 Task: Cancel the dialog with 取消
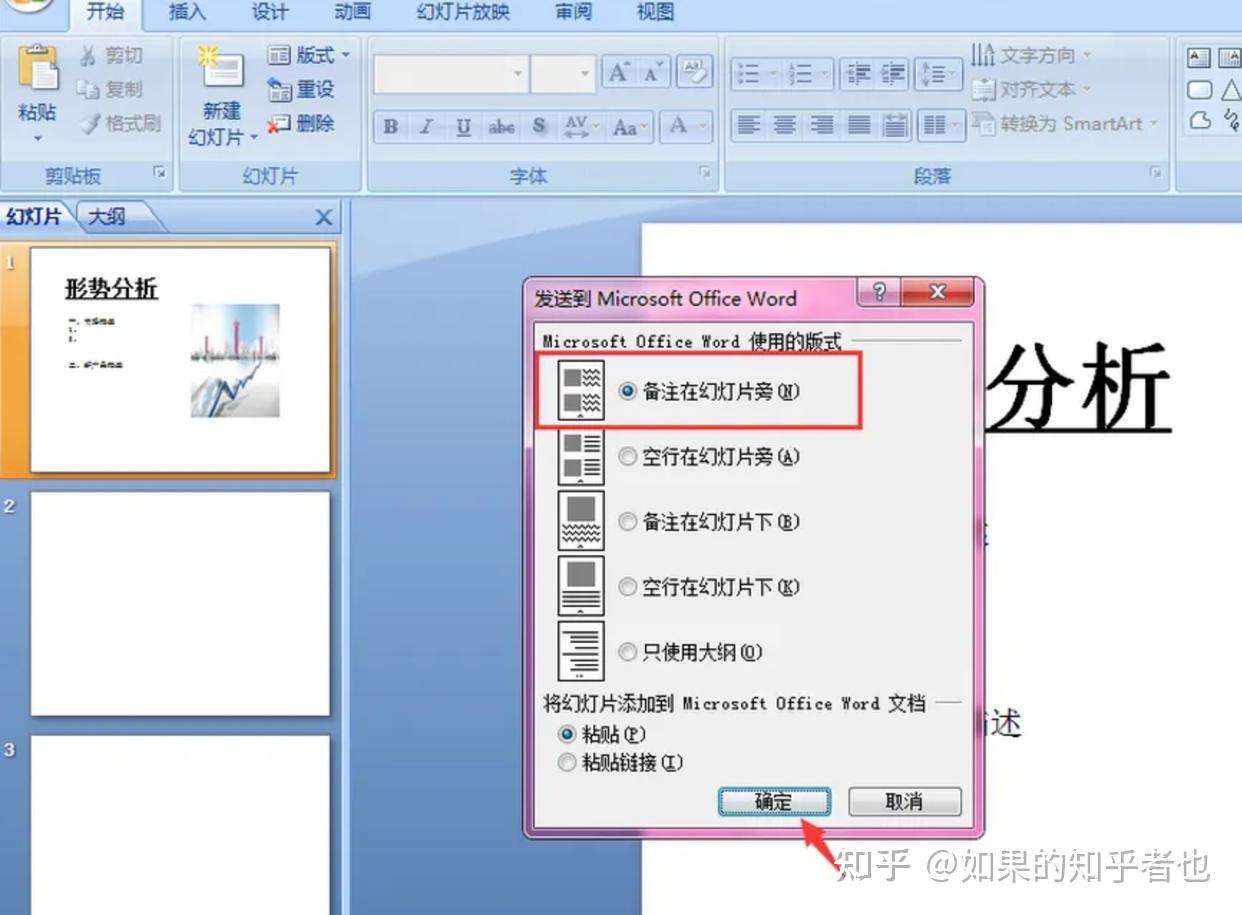coord(905,801)
